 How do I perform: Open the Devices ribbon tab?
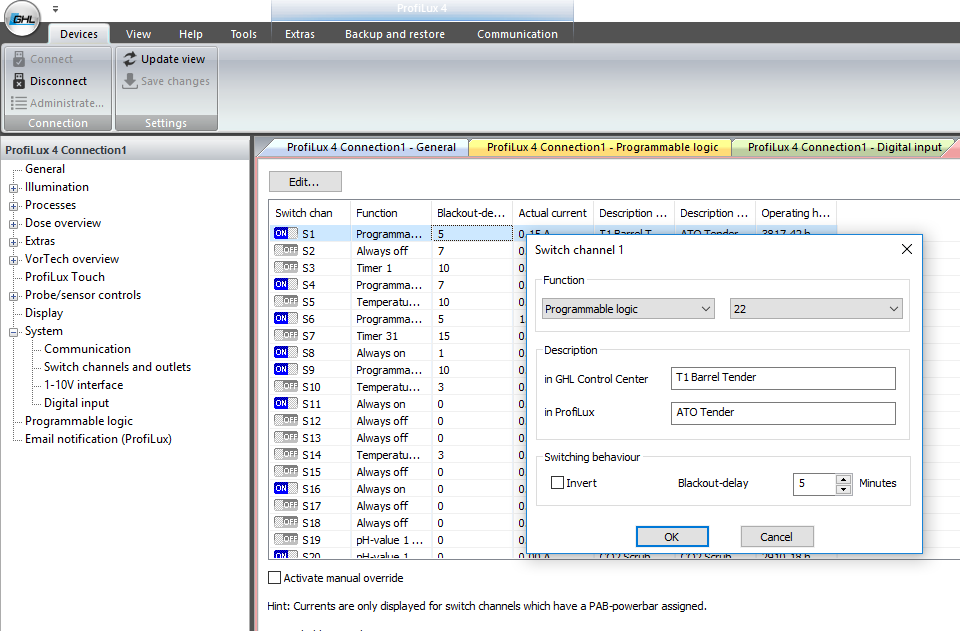[79, 34]
